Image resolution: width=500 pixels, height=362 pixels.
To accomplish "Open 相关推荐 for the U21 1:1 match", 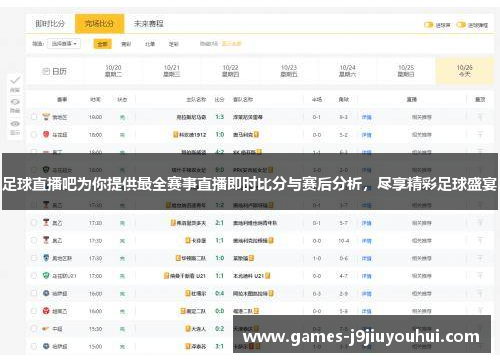I will tap(421, 276).
